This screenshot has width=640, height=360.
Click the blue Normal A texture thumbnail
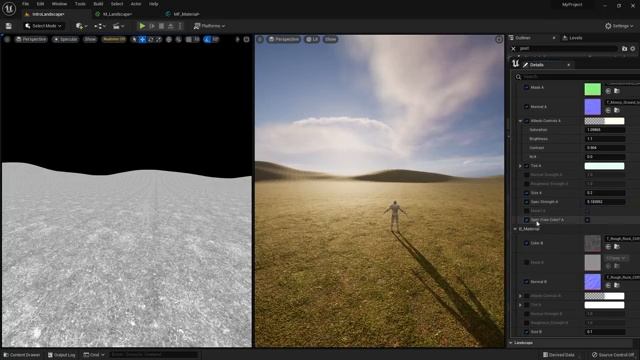tap(593, 107)
